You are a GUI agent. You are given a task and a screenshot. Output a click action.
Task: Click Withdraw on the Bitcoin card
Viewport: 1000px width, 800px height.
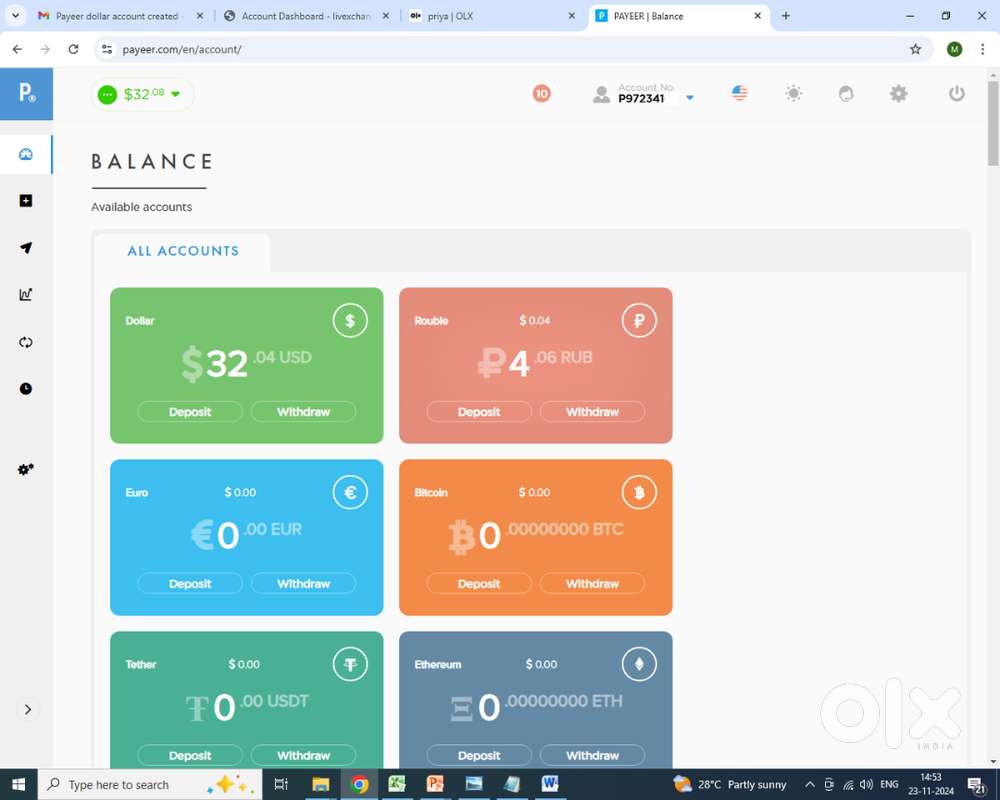[x=592, y=584]
